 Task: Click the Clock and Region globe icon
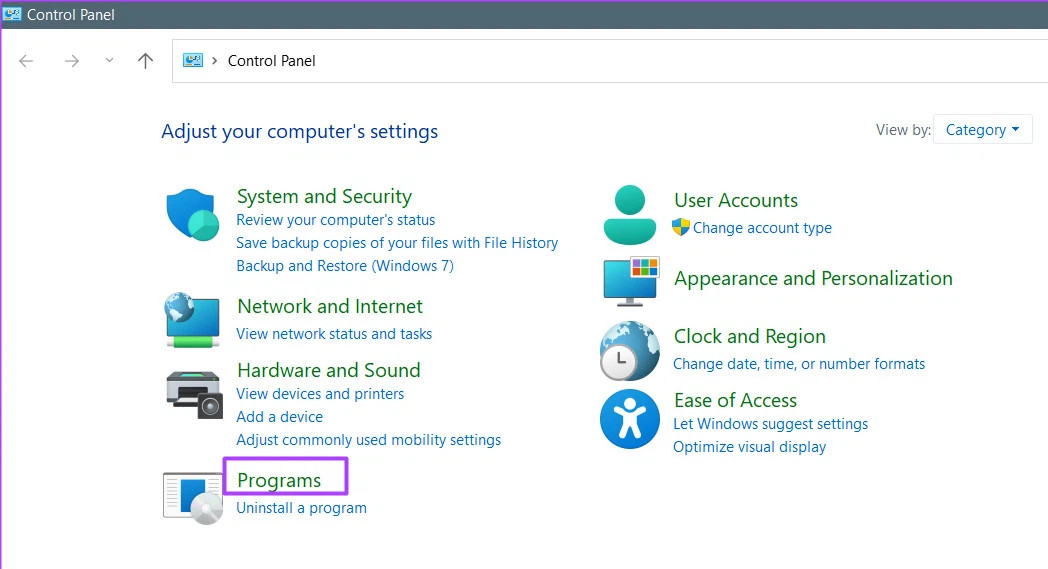coord(630,350)
